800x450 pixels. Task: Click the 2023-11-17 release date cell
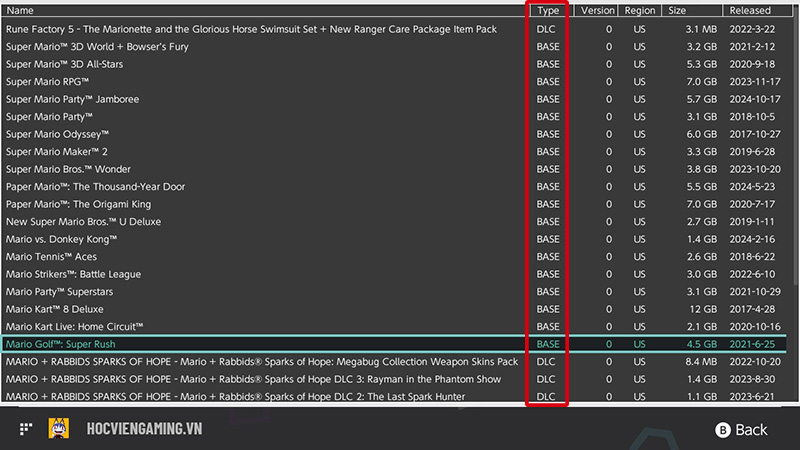point(755,82)
